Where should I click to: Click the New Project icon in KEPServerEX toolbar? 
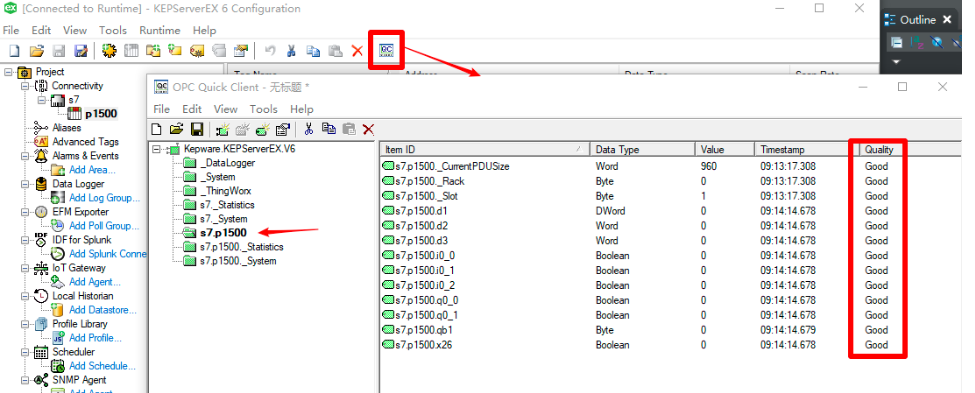click(x=14, y=51)
